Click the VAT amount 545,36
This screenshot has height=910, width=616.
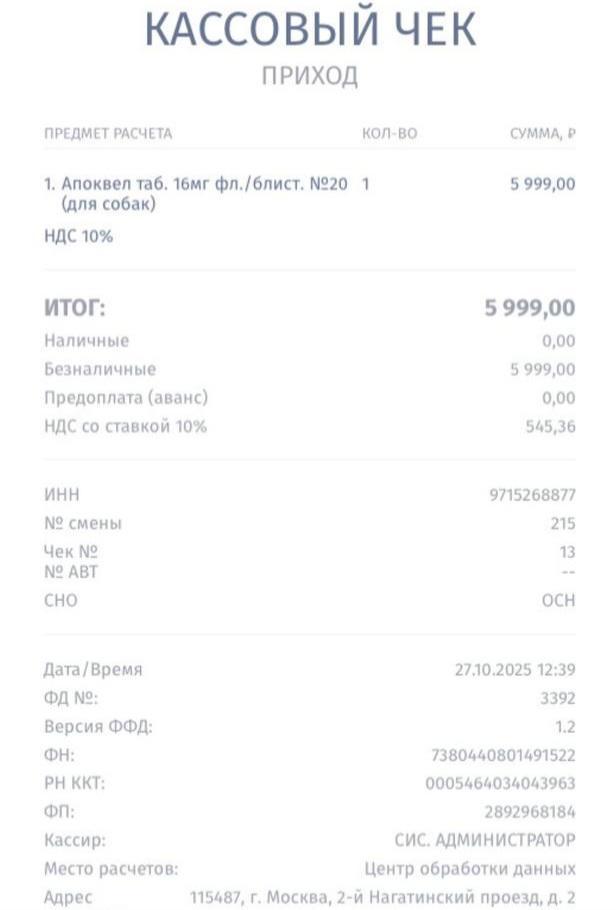(x=550, y=427)
